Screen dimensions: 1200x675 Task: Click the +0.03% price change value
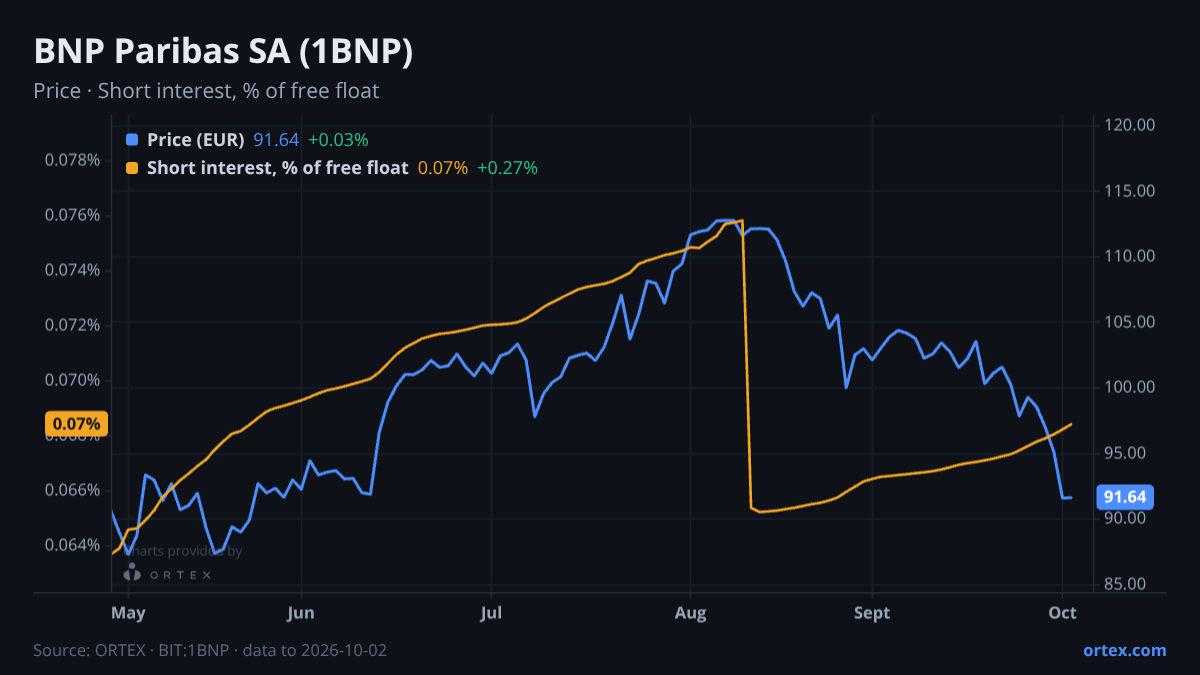338,140
